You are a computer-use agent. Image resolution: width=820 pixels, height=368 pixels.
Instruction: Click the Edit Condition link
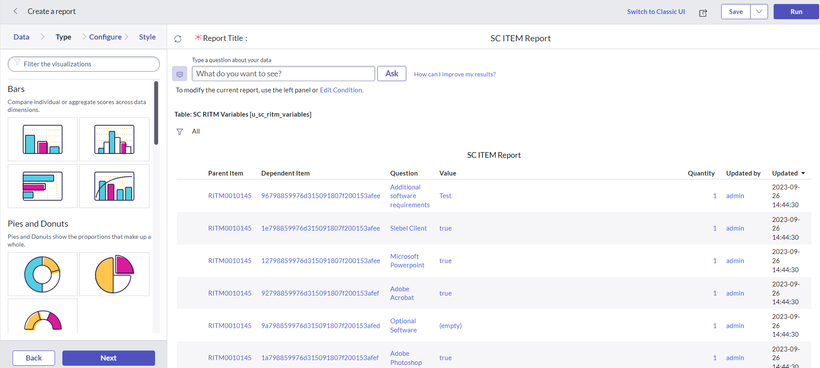(341, 90)
